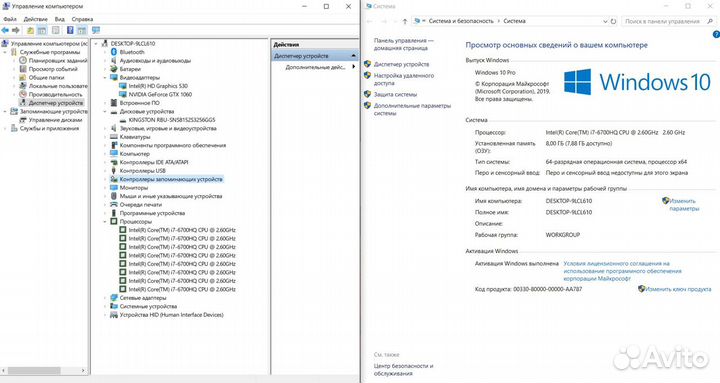Select Просмотр событий icon in tree
720x383 pixels.
pyautogui.click(x=23, y=69)
